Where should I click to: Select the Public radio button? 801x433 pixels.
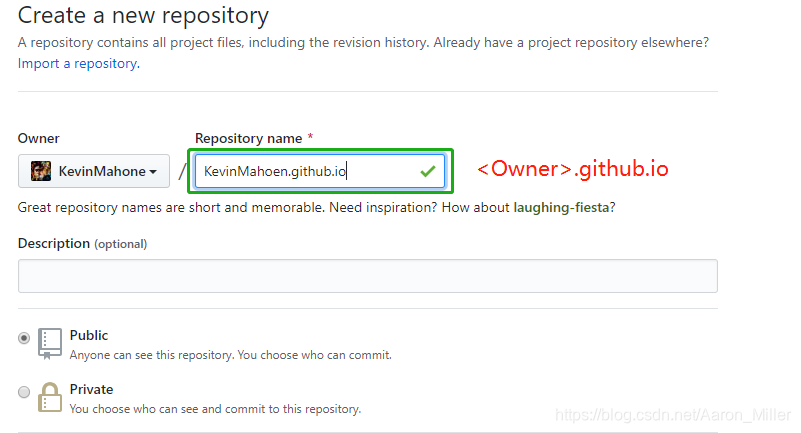point(24,338)
